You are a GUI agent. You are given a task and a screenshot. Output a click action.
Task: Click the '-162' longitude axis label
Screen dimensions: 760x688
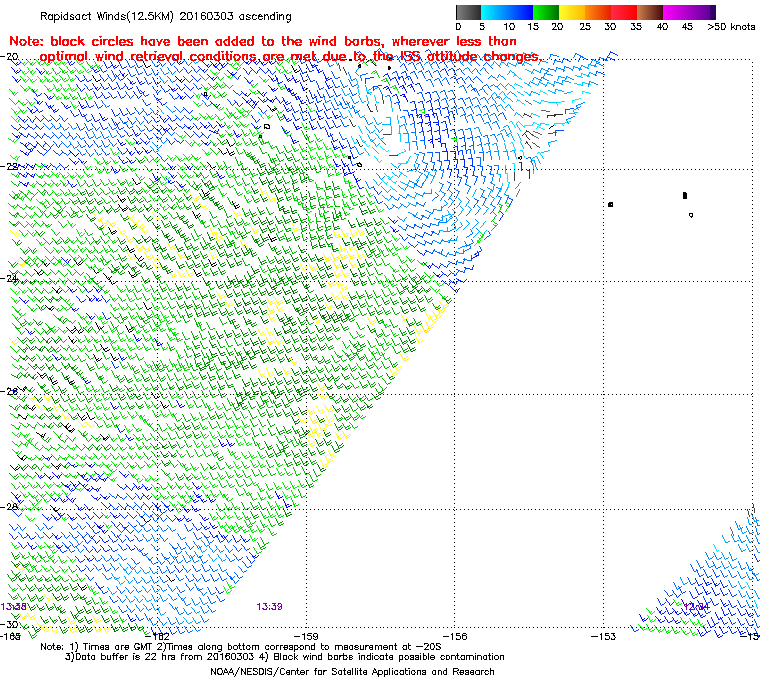pyautogui.click(x=158, y=636)
